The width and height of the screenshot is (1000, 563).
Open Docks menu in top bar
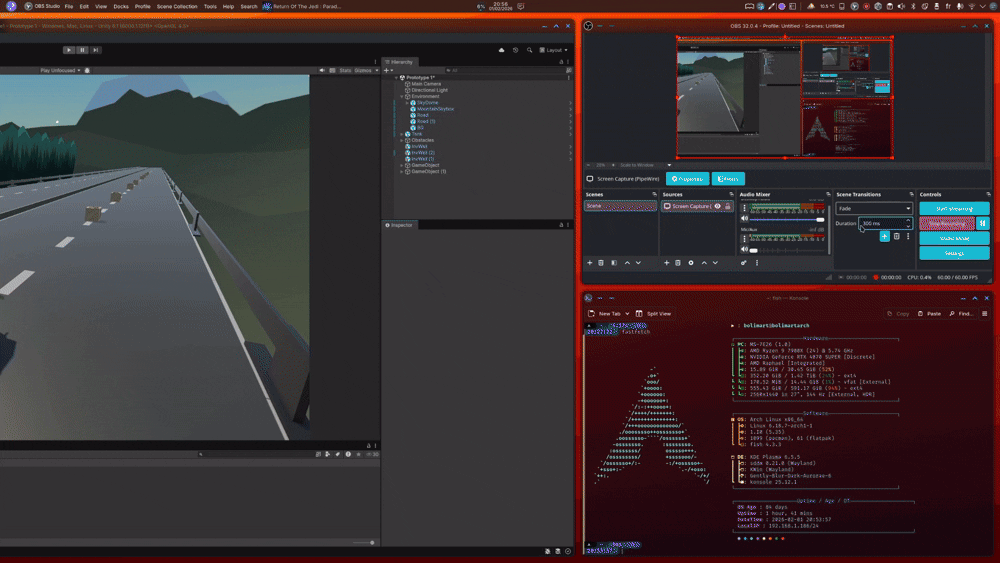[x=121, y=6]
